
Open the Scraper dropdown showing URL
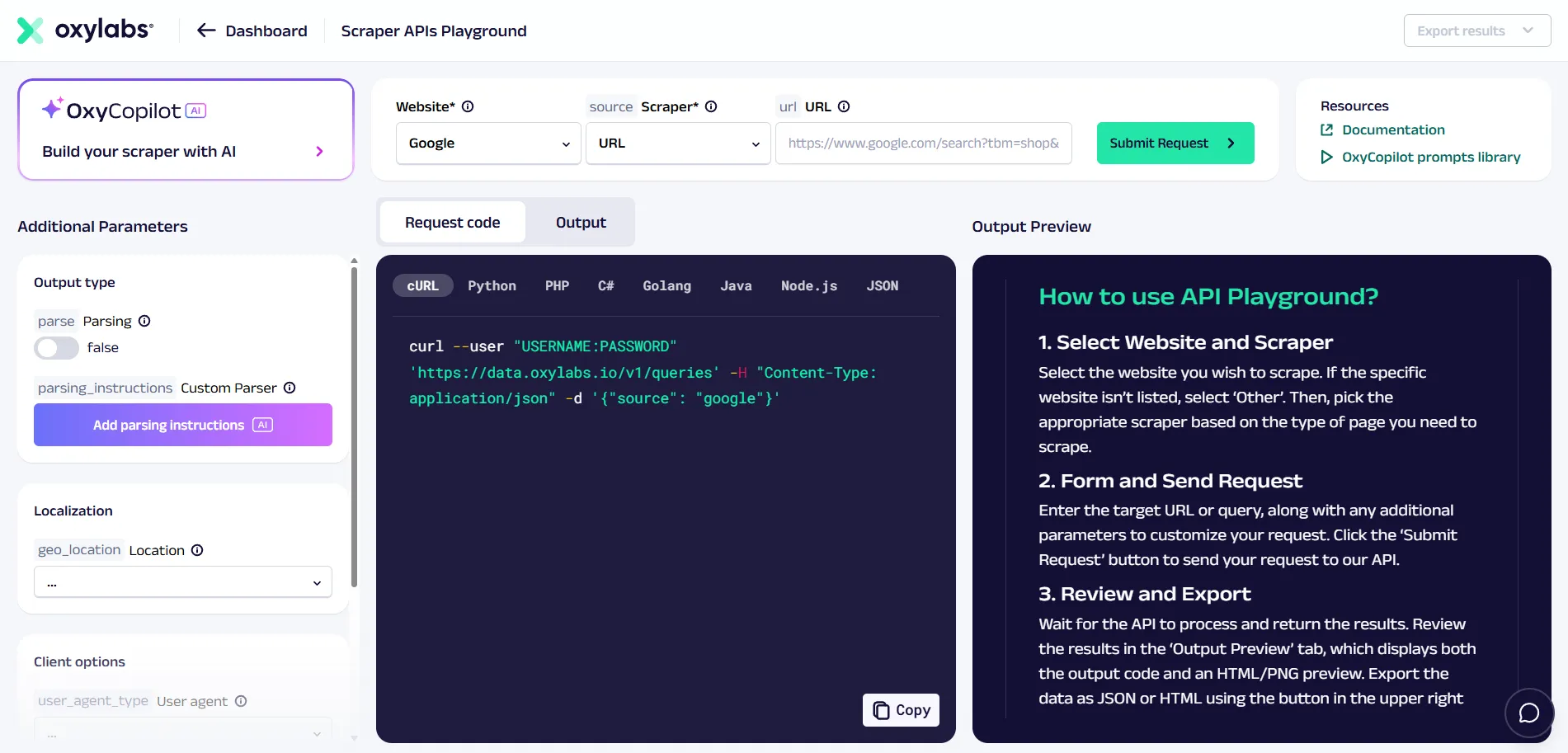tap(678, 143)
